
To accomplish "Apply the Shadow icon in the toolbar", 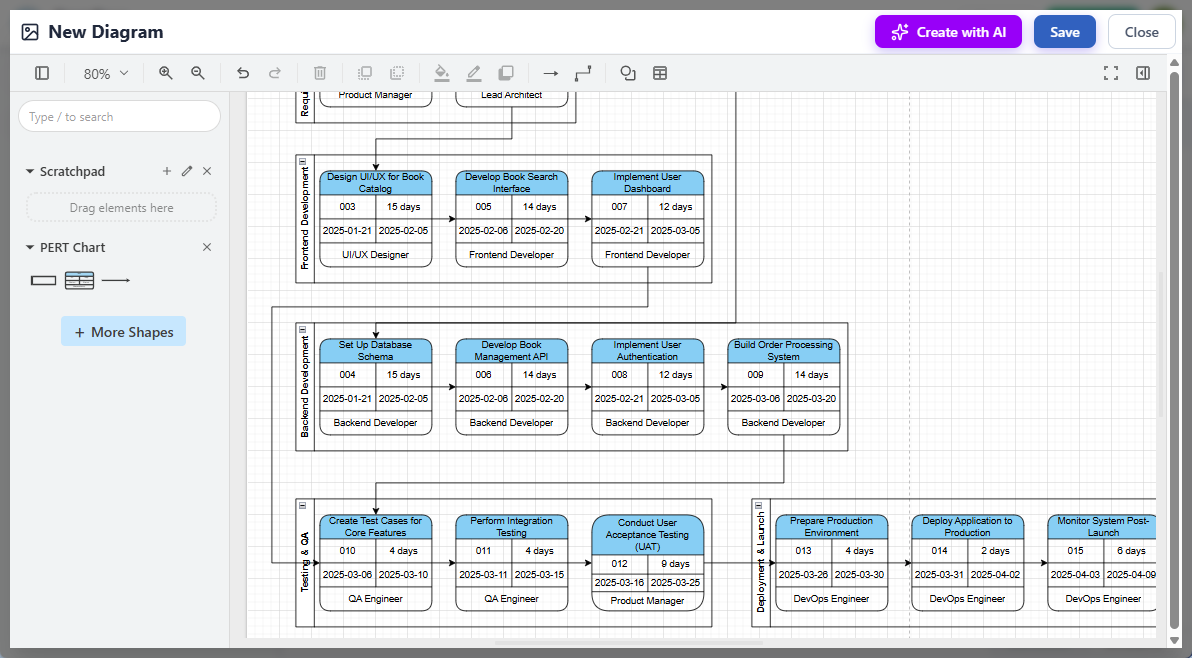I will 506,73.
